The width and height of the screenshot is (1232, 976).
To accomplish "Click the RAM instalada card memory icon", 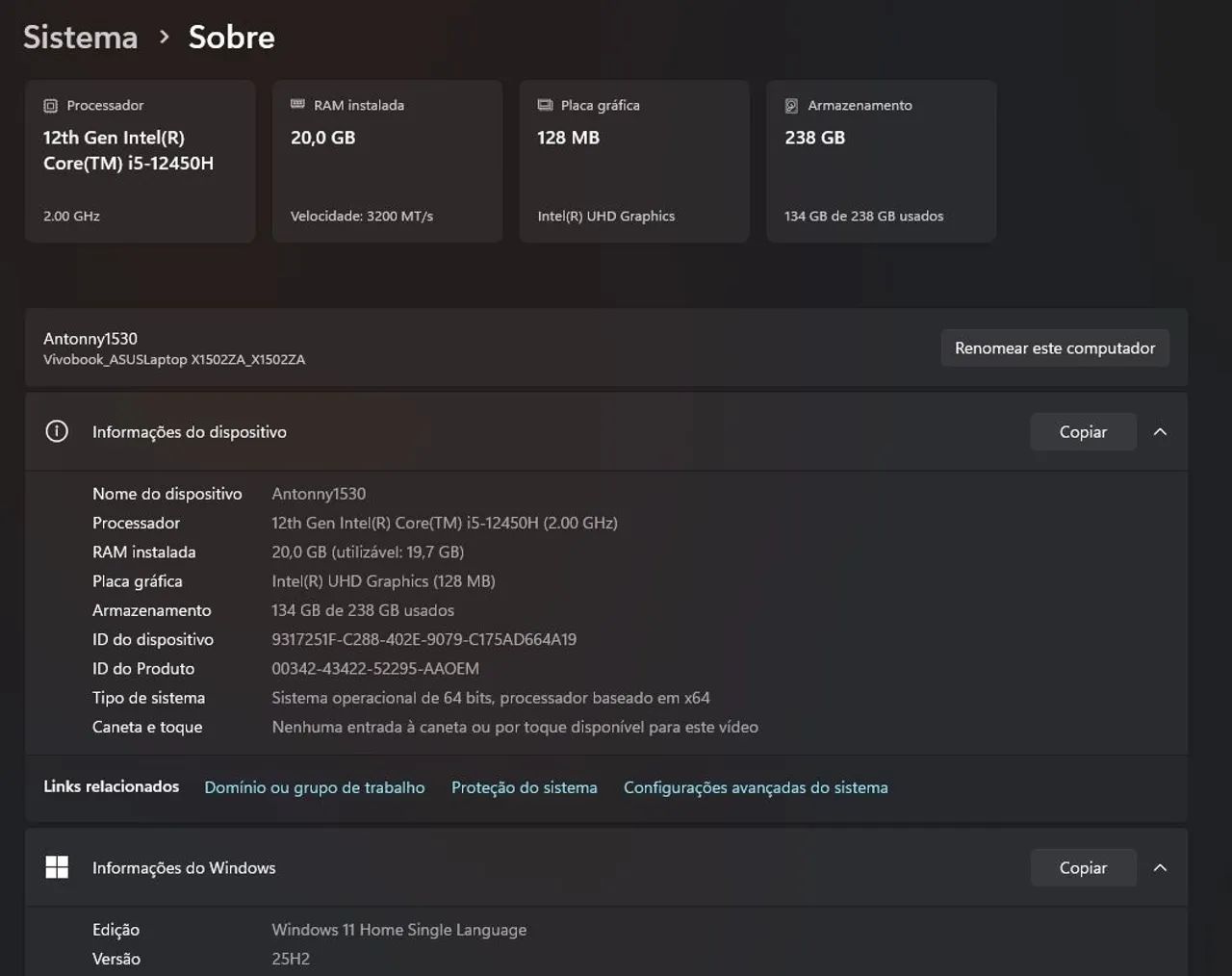I will tap(297, 105).
